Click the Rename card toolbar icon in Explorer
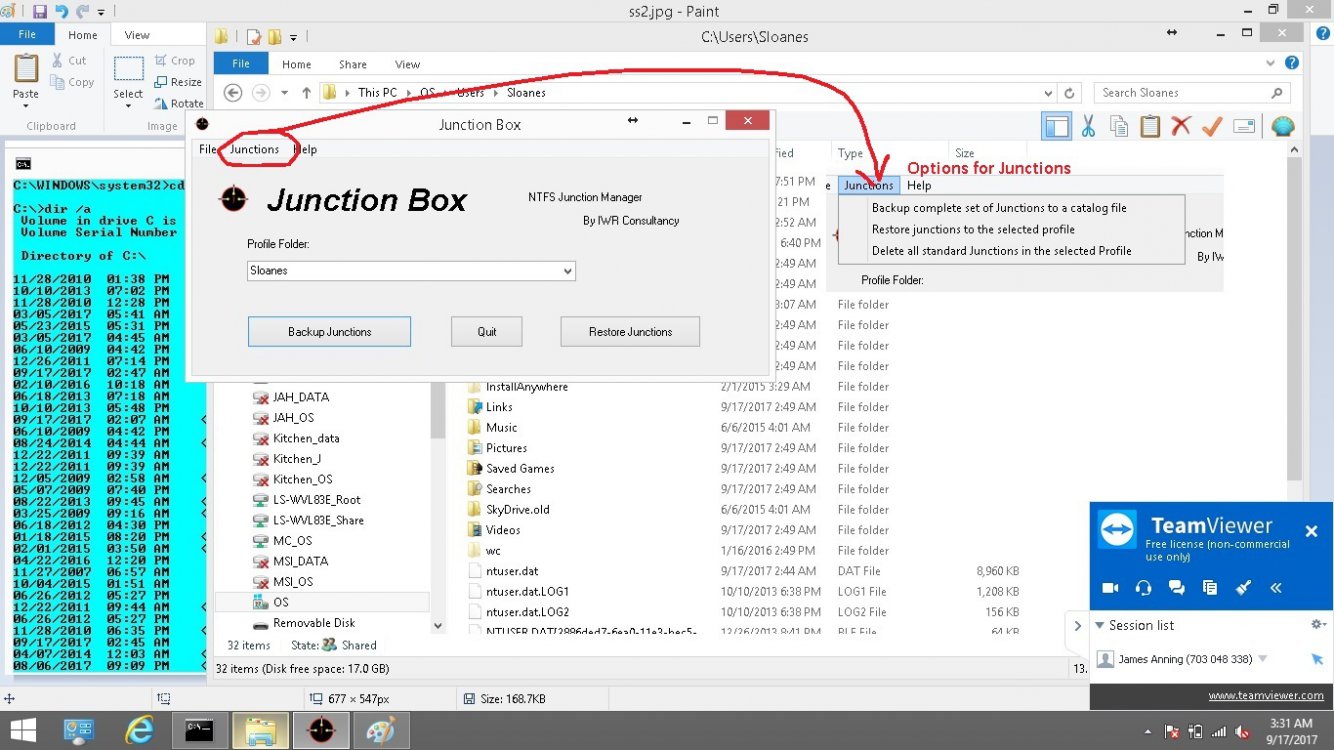Screen dimensions: 1334x750 (1244, 126)
